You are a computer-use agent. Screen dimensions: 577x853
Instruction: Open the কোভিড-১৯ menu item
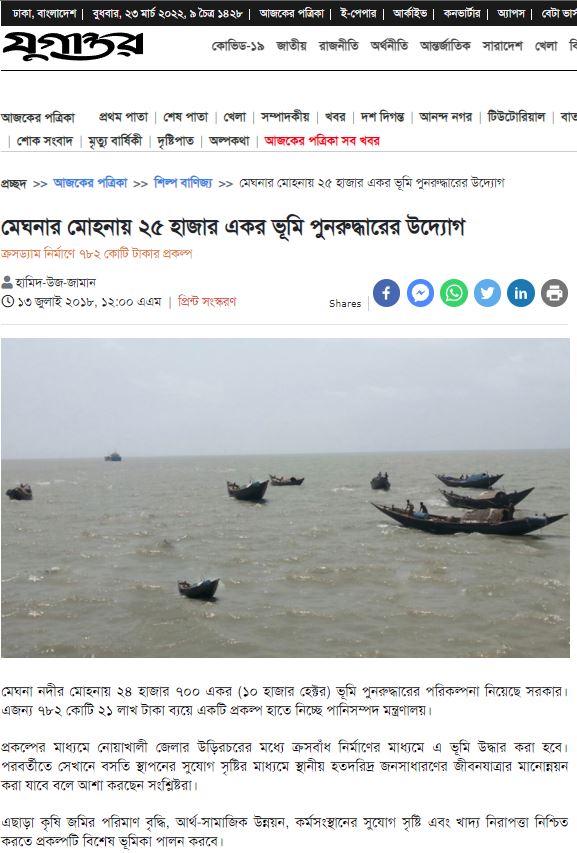click(237, 46)
